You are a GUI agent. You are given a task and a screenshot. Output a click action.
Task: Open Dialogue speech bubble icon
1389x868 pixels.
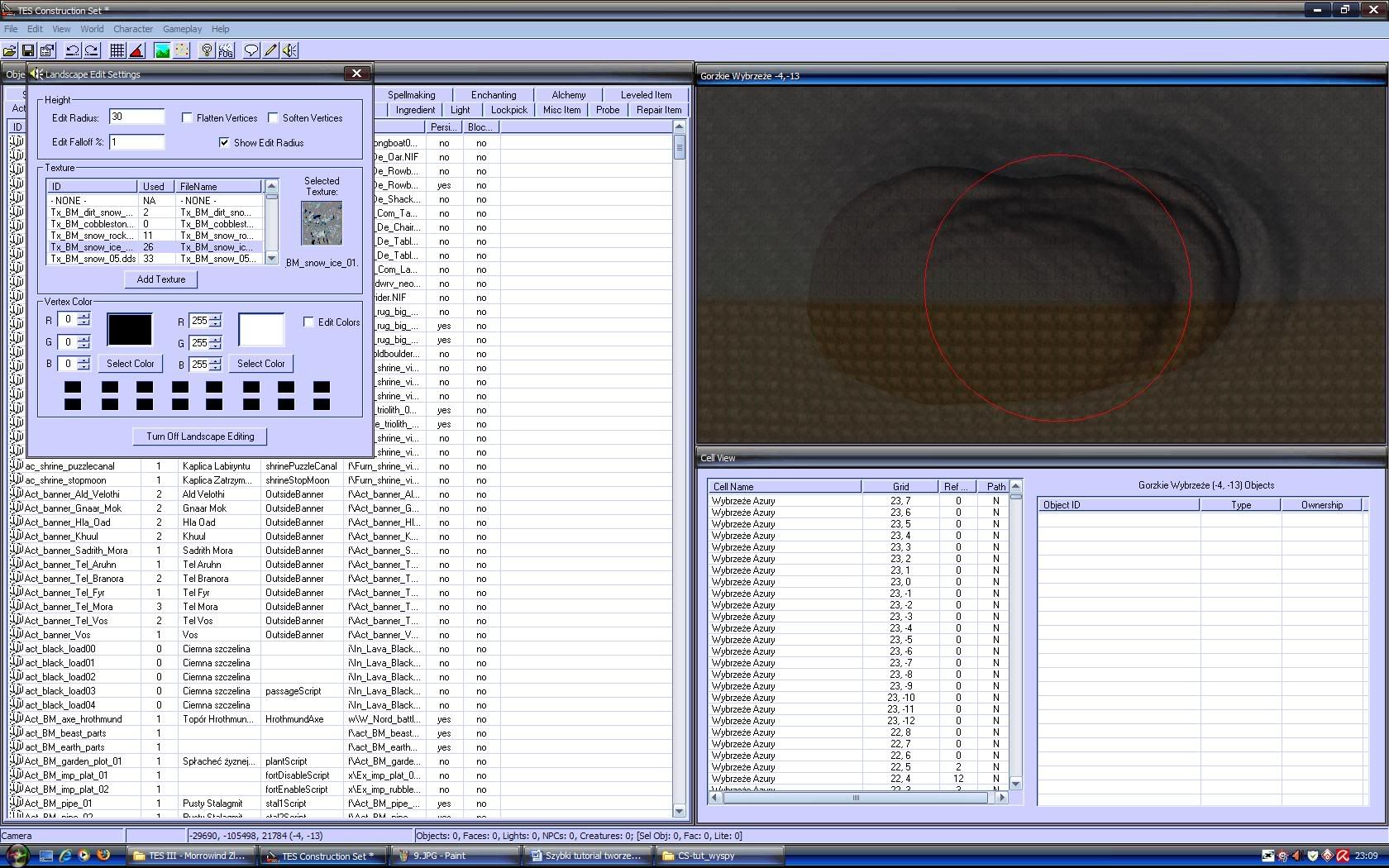point(251,50)
